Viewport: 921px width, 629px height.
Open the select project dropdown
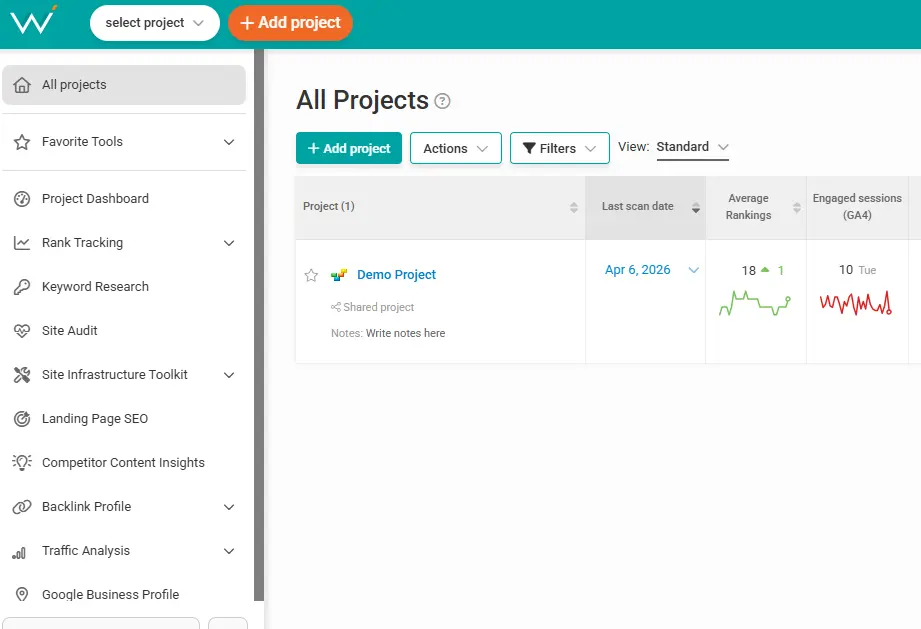[x=155, y=22]
